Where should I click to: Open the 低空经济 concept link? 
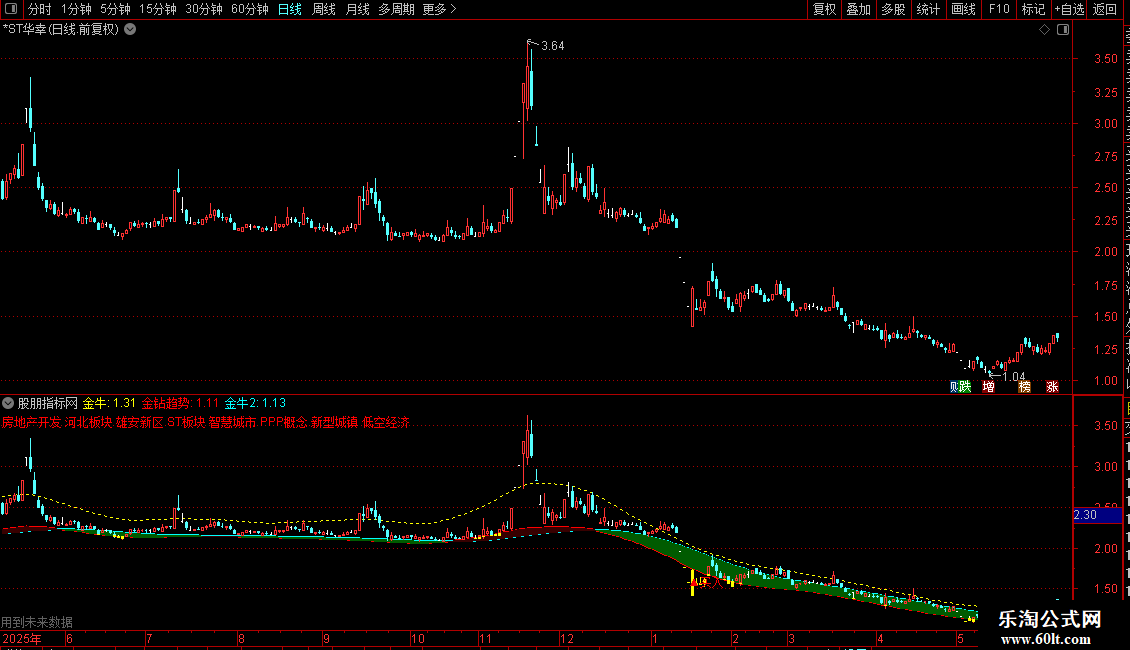(386, 422)
